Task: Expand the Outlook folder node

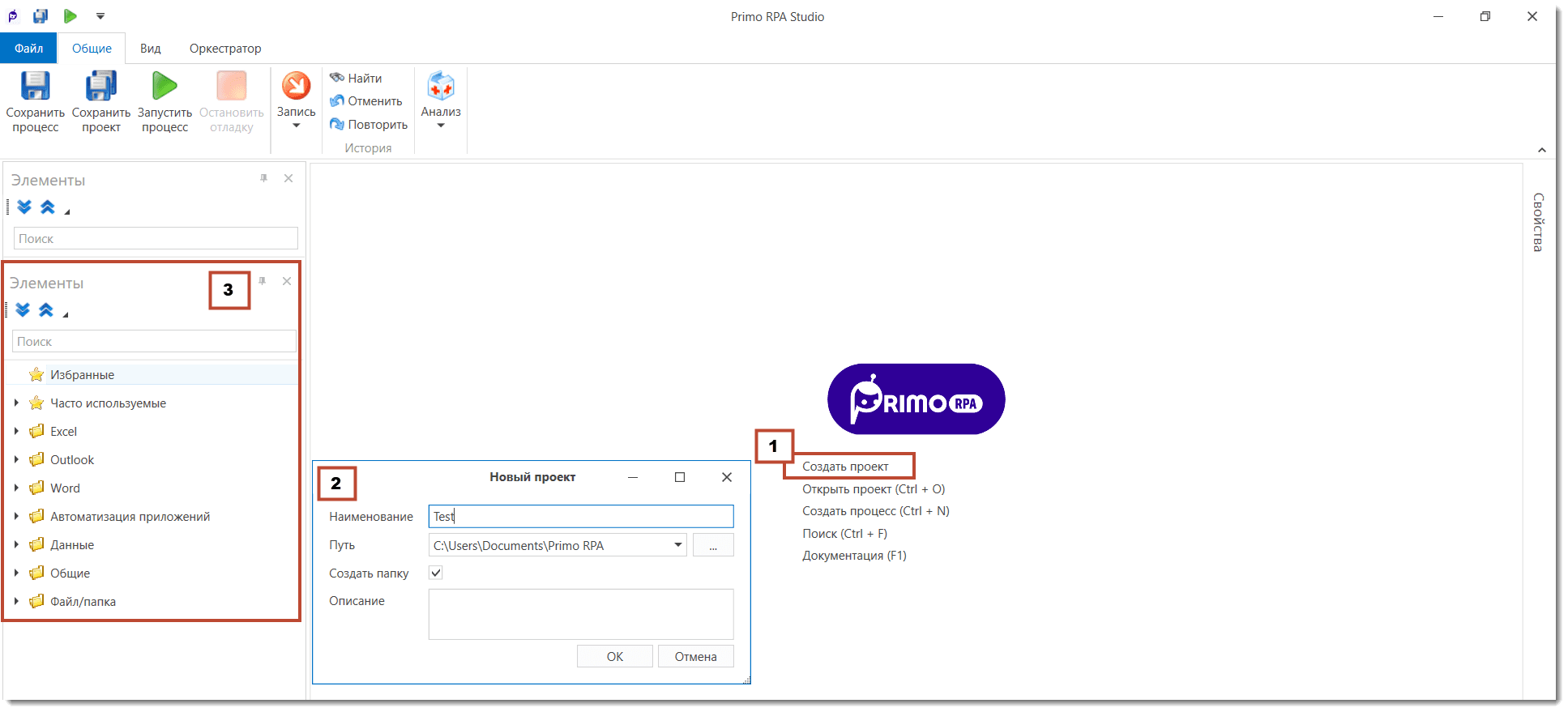Action: (16, 459)
